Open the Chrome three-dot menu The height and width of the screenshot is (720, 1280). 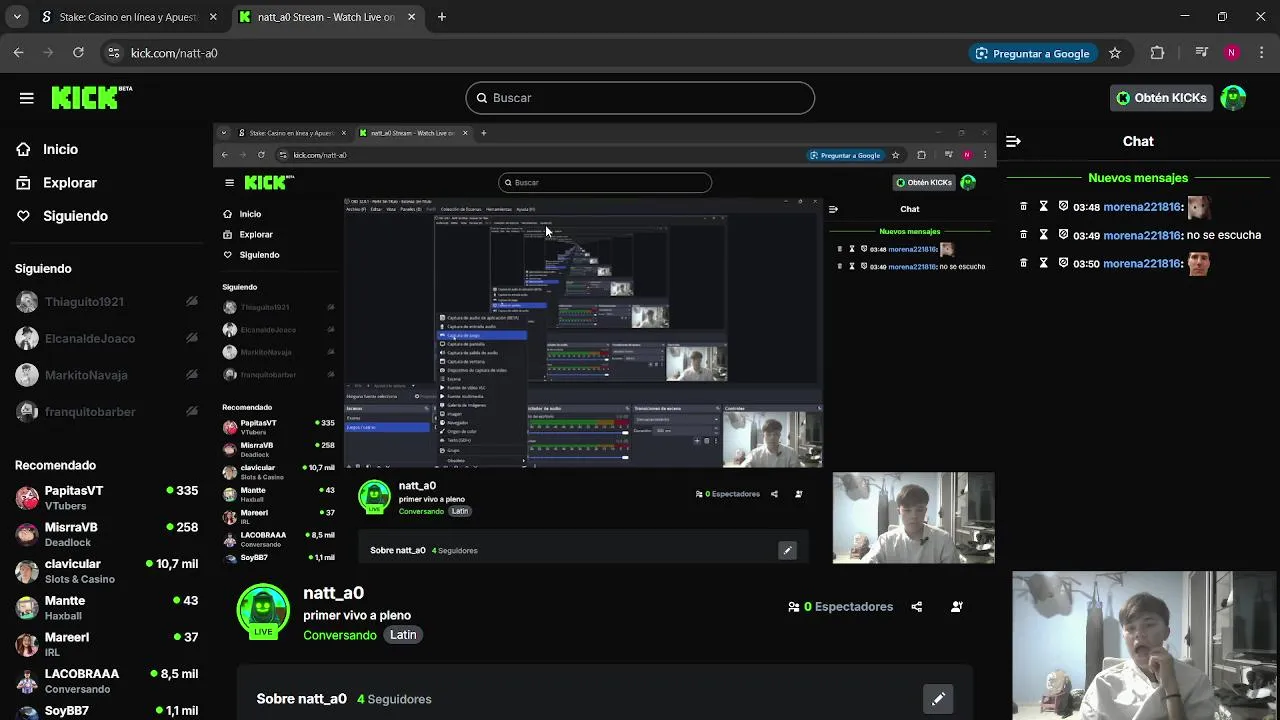tap(1260, 53)
